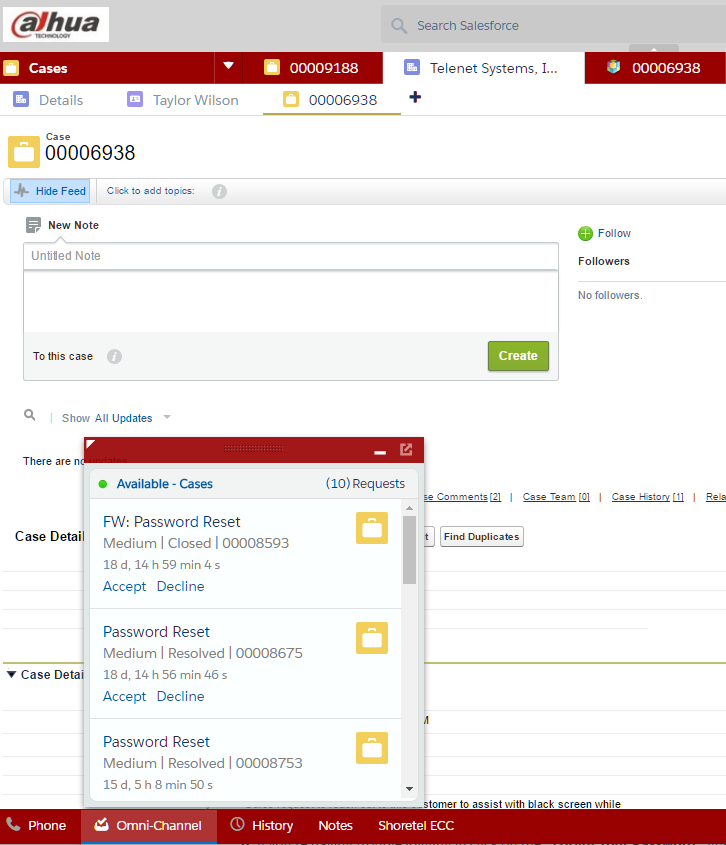Select the 00006938 subtab
Viewport: 726px width, 845px height.
[x=331, y=100]
